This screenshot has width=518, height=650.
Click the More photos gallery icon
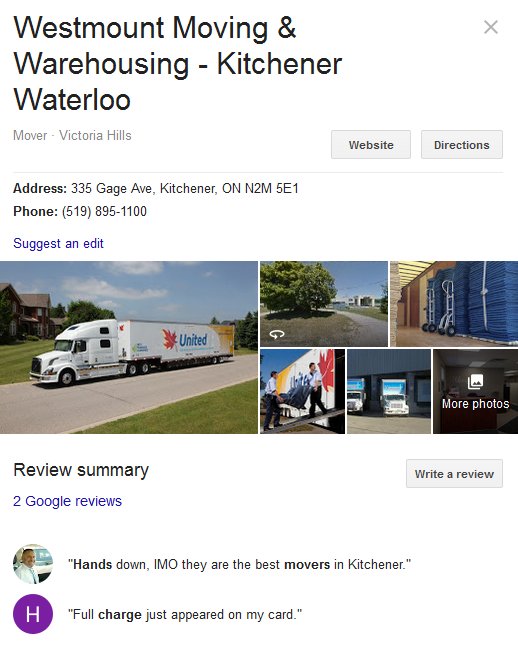pos(475,381)
